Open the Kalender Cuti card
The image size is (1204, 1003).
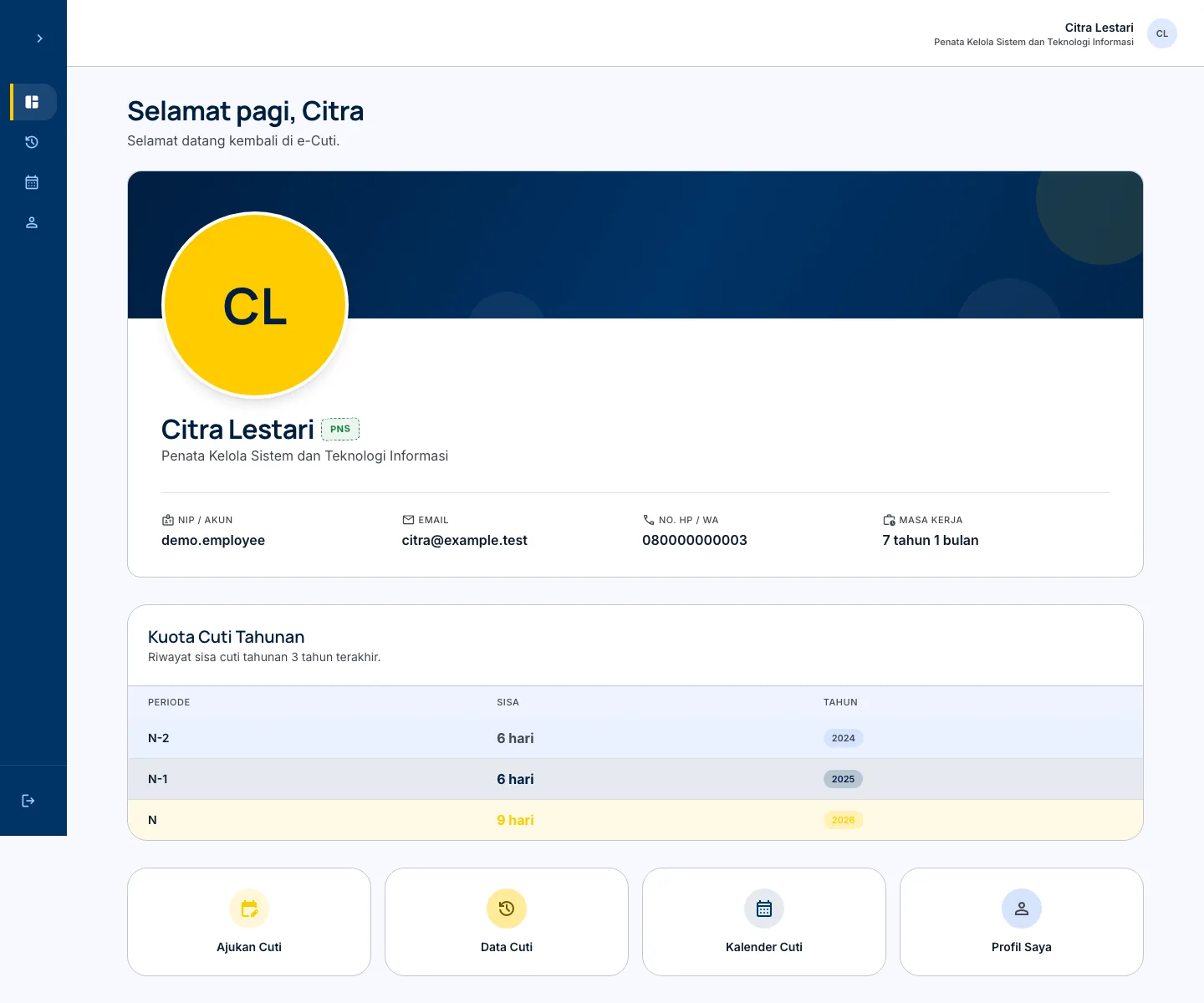[764, 922]
